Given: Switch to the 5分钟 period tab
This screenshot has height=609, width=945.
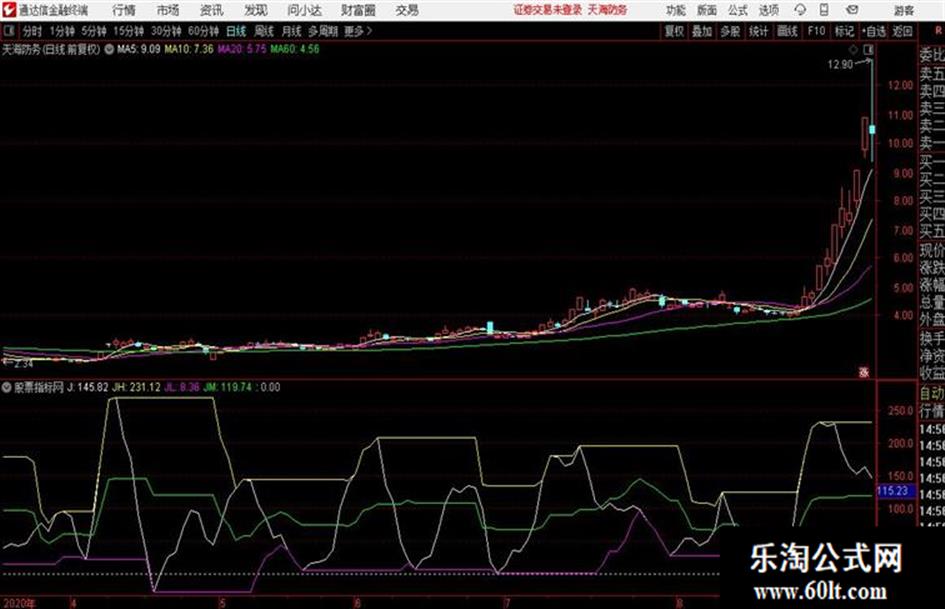Looking at the screenshot, I should pyautogui.click(x=94, y=31).
